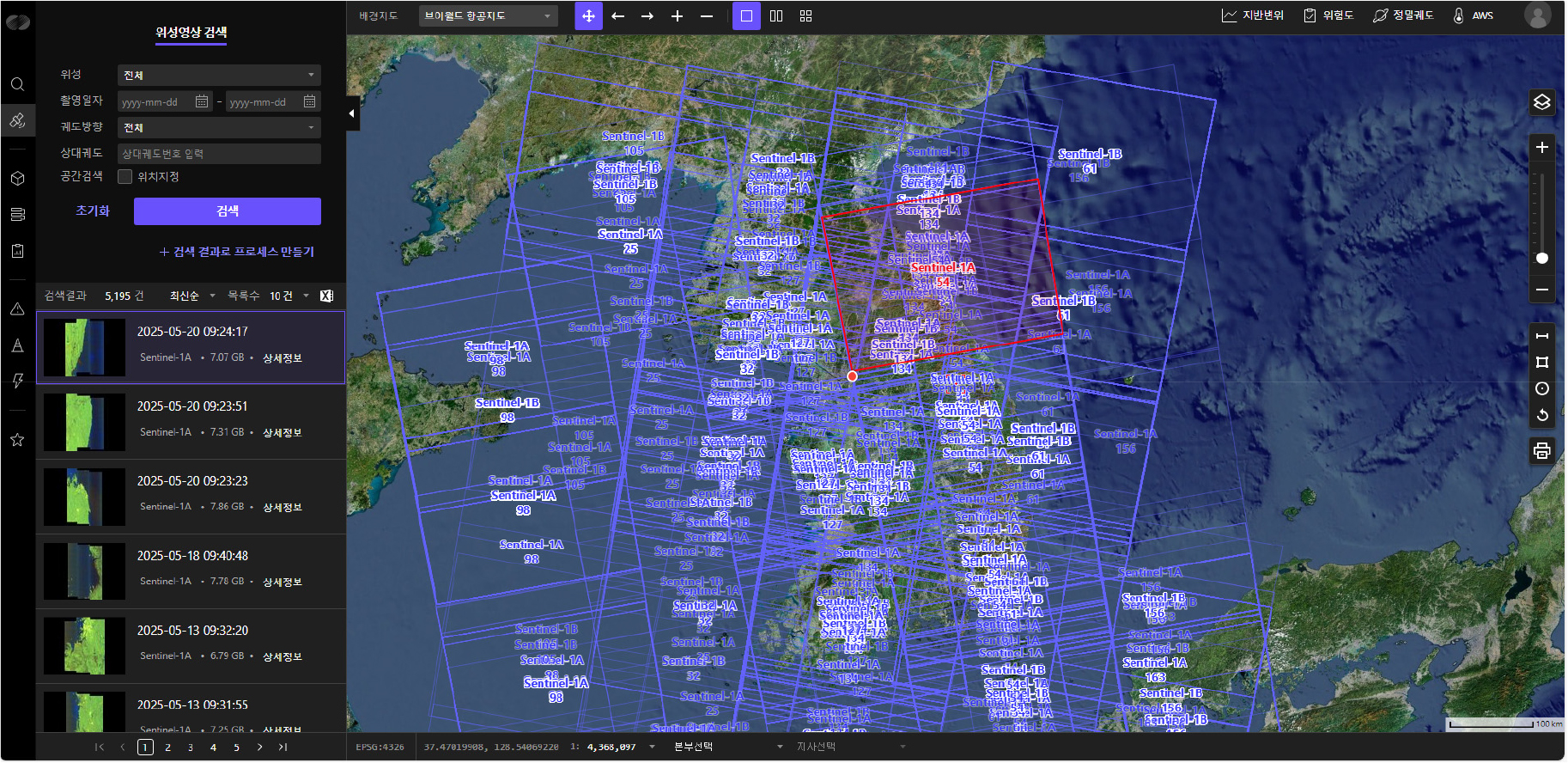This screenshot has height=763, width=1568.
Task: Print the map with printer icon
Action: (x=1542, y=451)
